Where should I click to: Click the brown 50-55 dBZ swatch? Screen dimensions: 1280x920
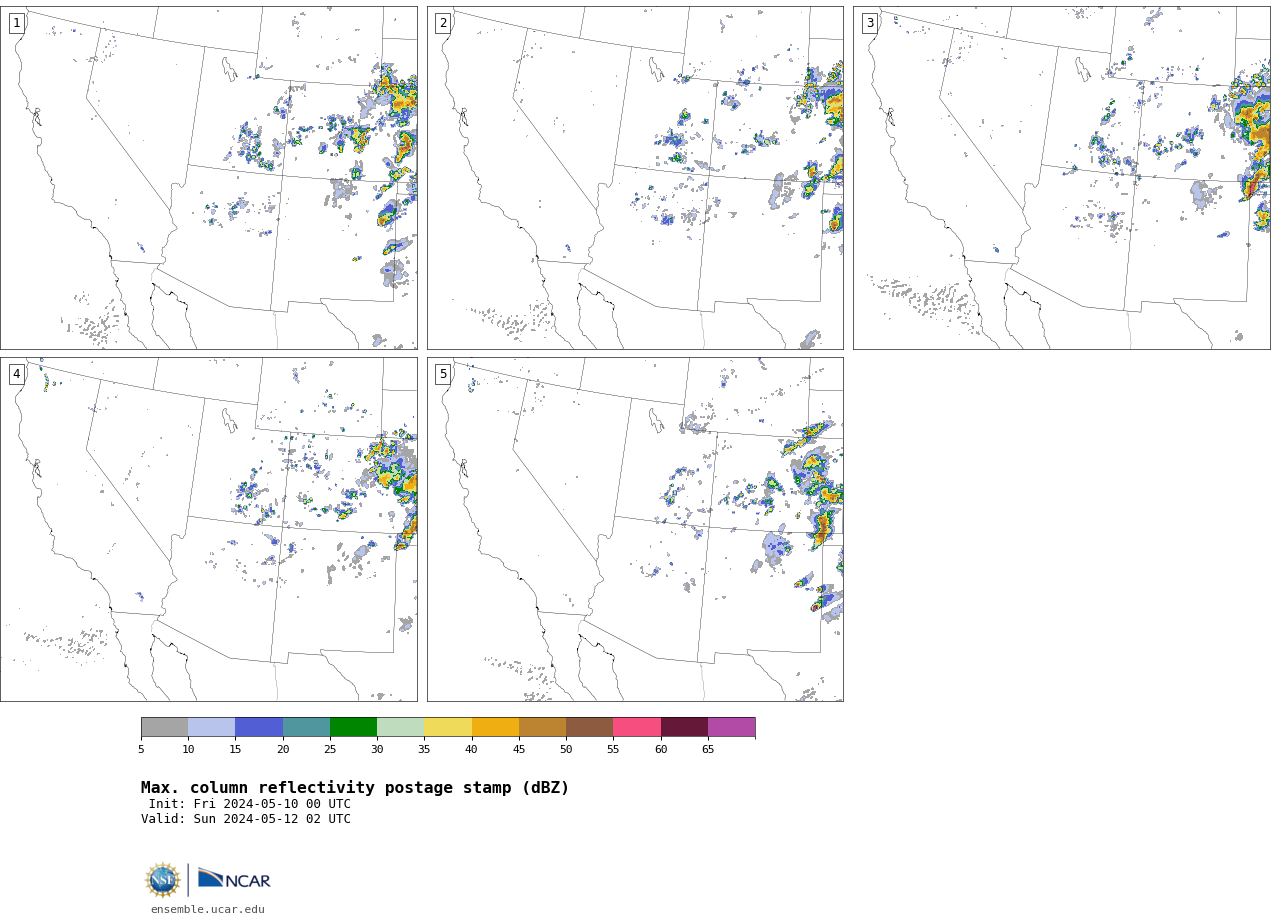coord(589,727)
